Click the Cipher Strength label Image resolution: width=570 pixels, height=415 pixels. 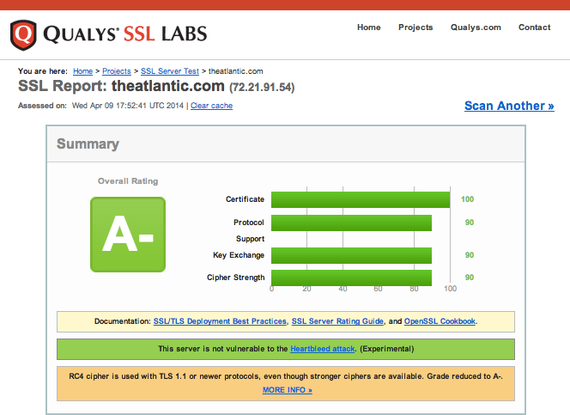(x=236, y=278)
